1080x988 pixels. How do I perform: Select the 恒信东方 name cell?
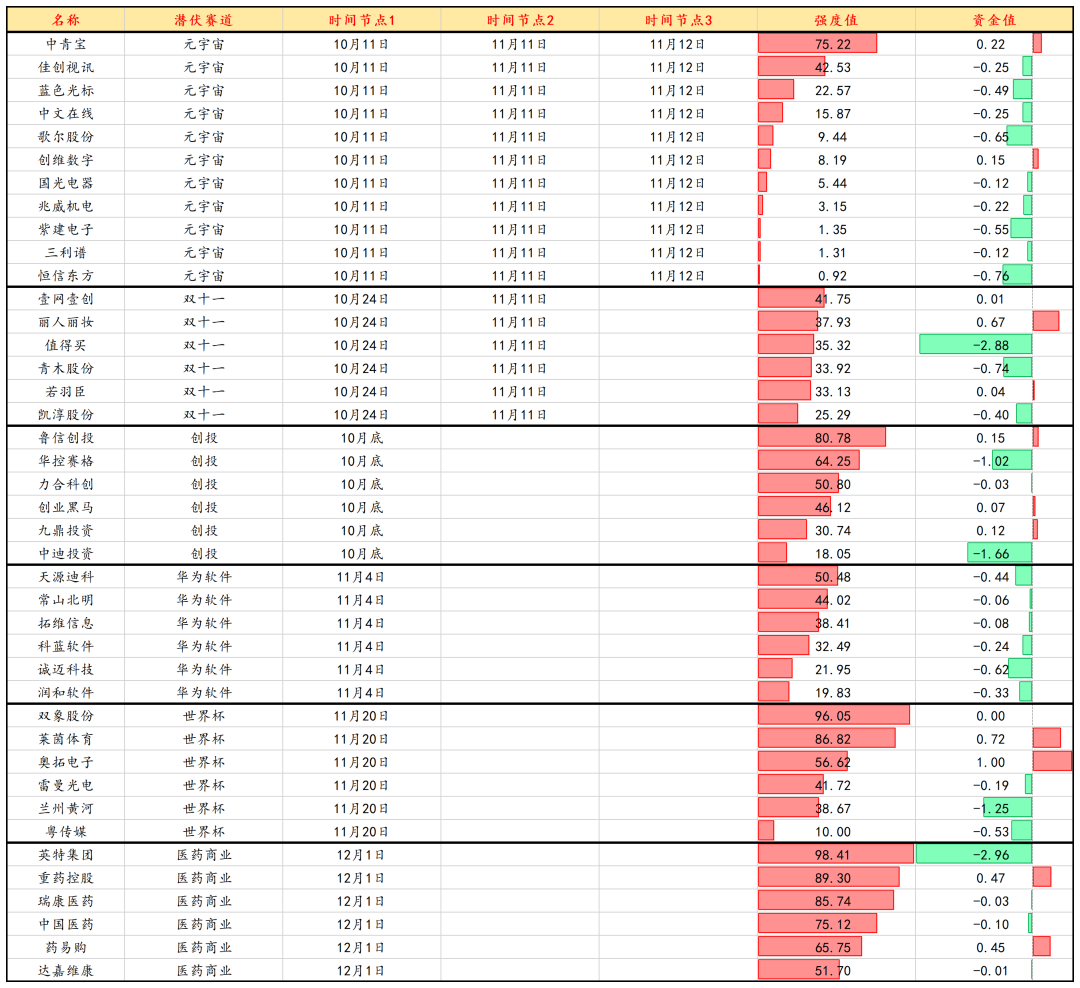point(65,276)
